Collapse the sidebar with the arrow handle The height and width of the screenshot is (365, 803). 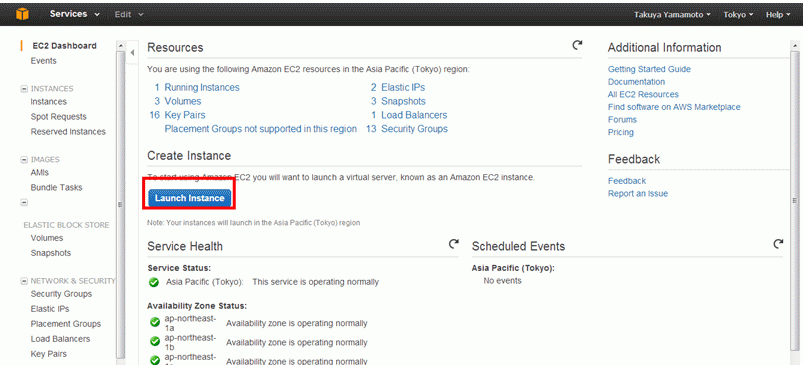point(132,53)
